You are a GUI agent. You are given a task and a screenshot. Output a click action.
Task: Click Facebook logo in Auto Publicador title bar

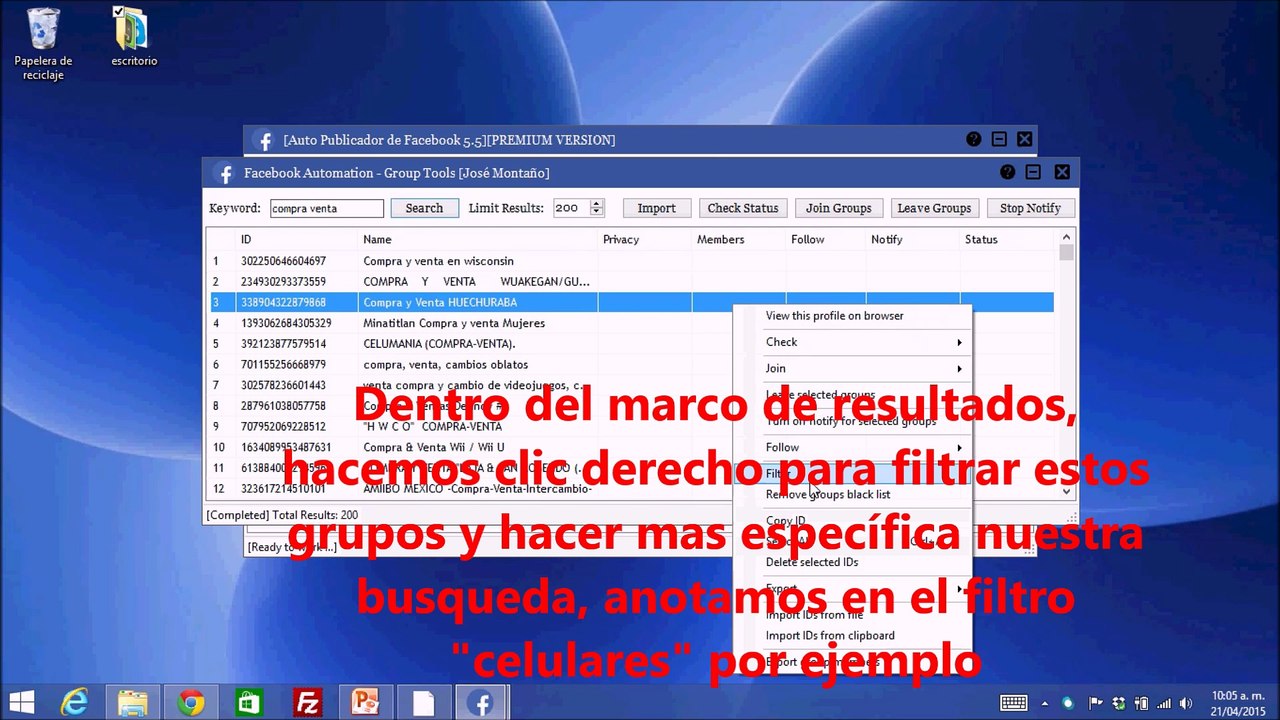264,140
